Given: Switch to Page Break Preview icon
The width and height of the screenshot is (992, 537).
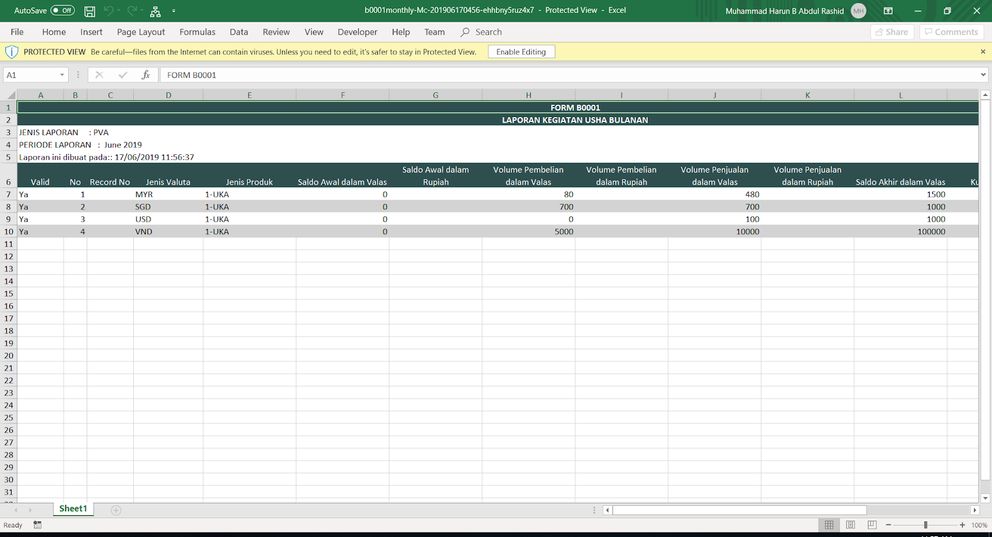Looking at the screenshot, I should [x=872, y=525].
